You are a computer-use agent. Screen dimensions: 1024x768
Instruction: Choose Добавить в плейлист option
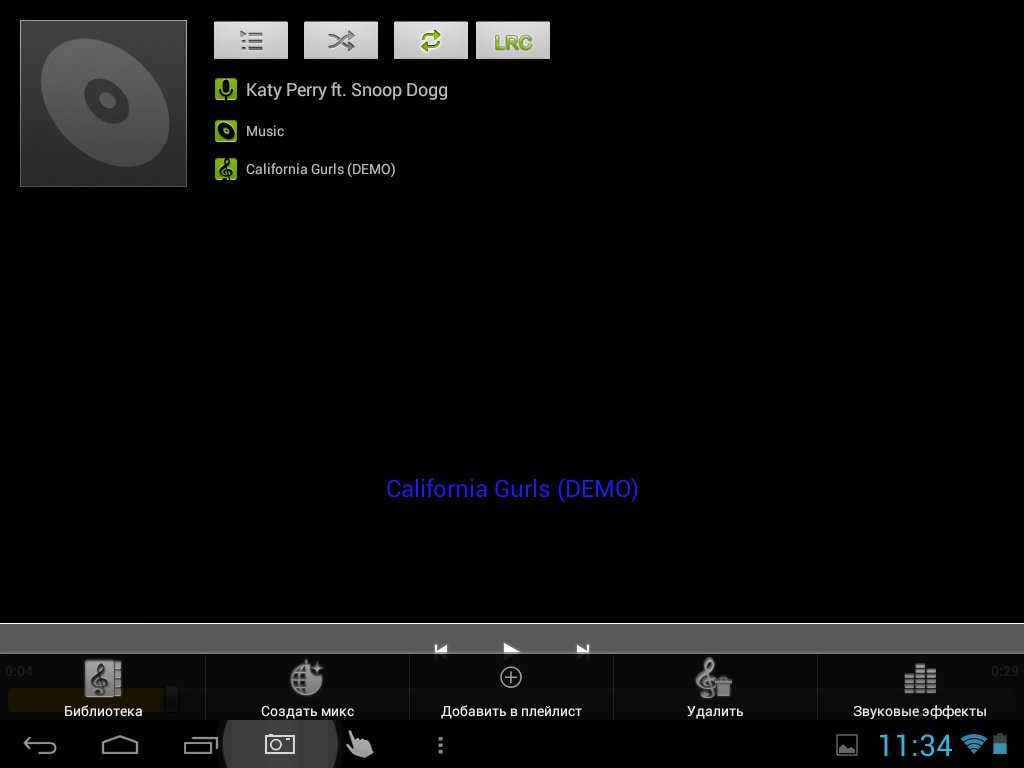(511, 688)
